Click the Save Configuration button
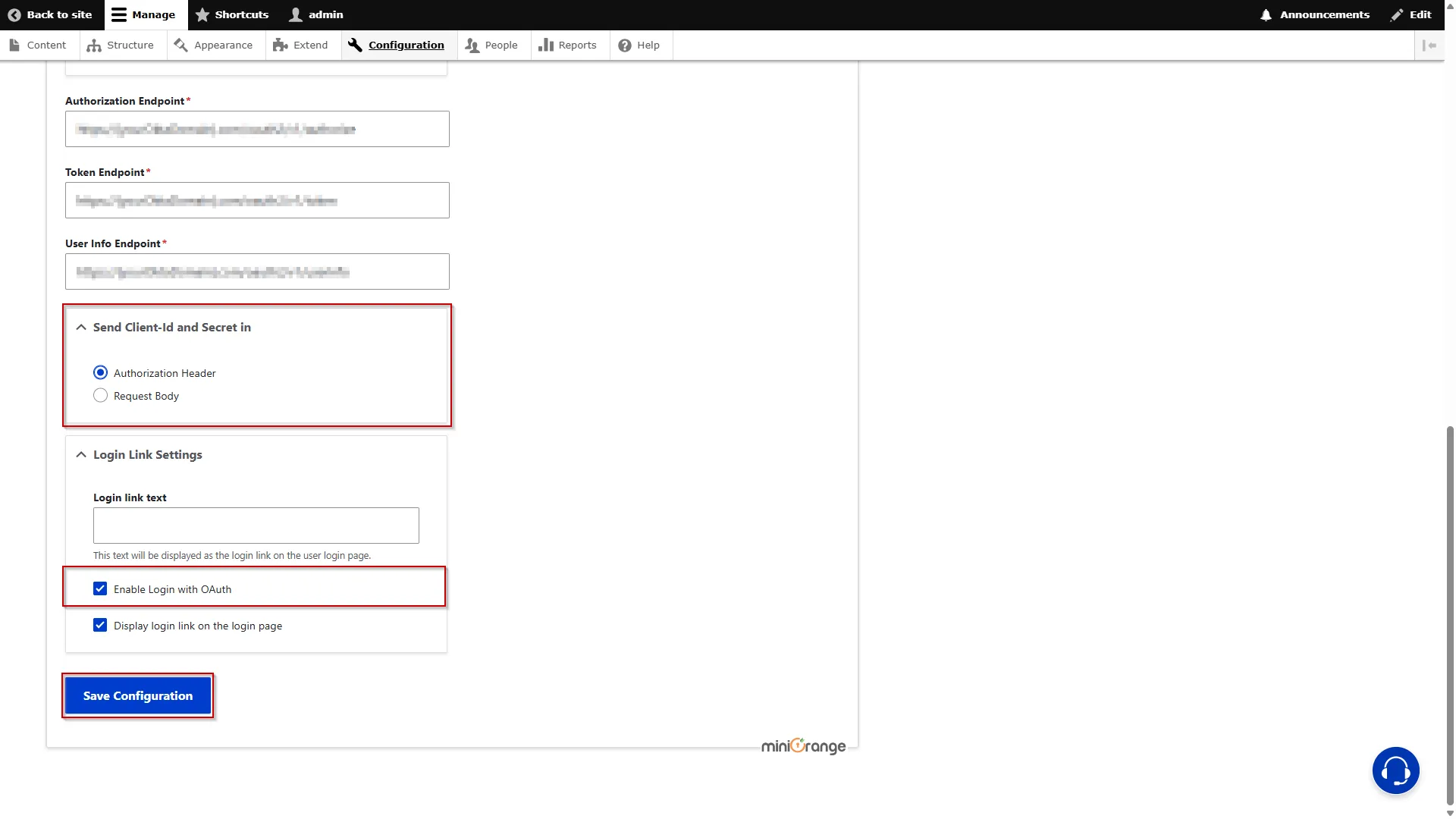The height and width of the screenshot is (819, 1456). 138,695
